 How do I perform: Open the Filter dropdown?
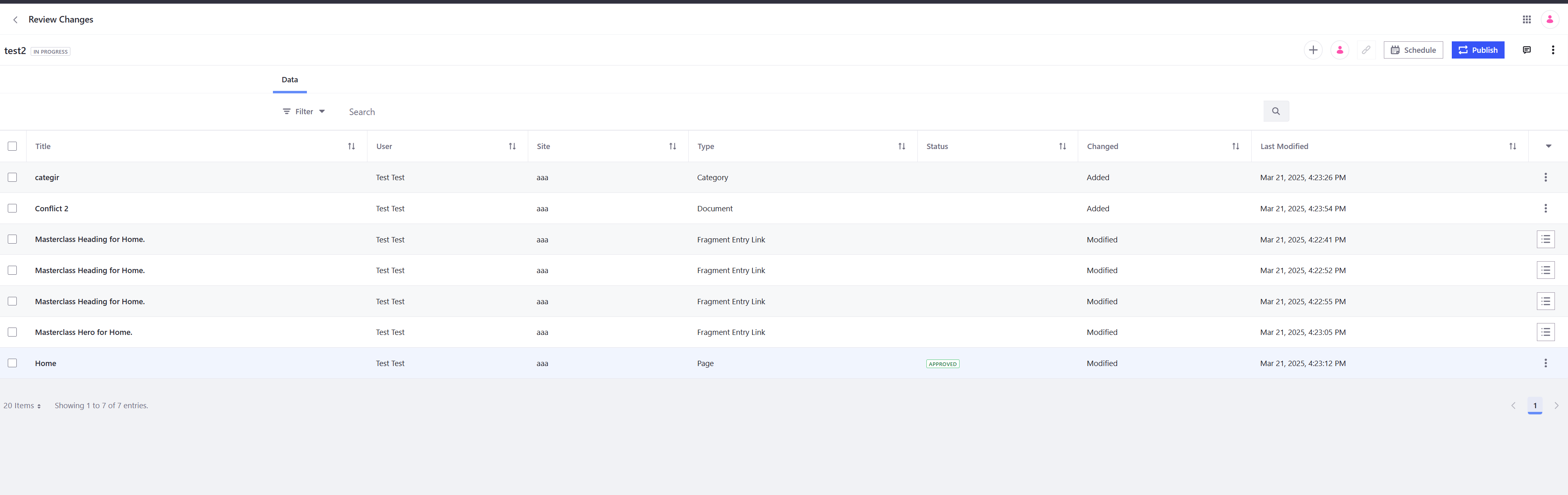pos(304,111)
